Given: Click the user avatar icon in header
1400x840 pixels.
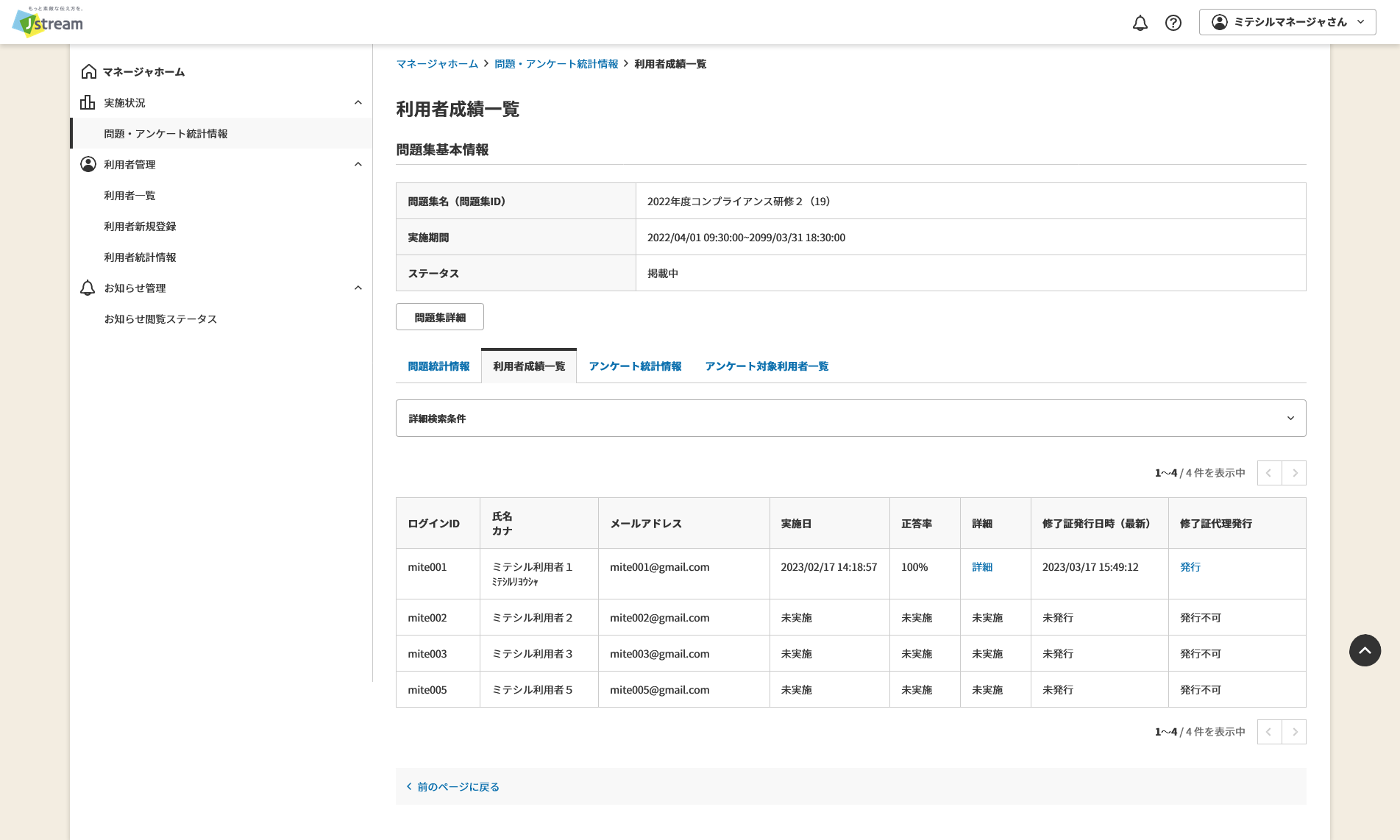Looking at the screenshot, I should [1220, 22].
